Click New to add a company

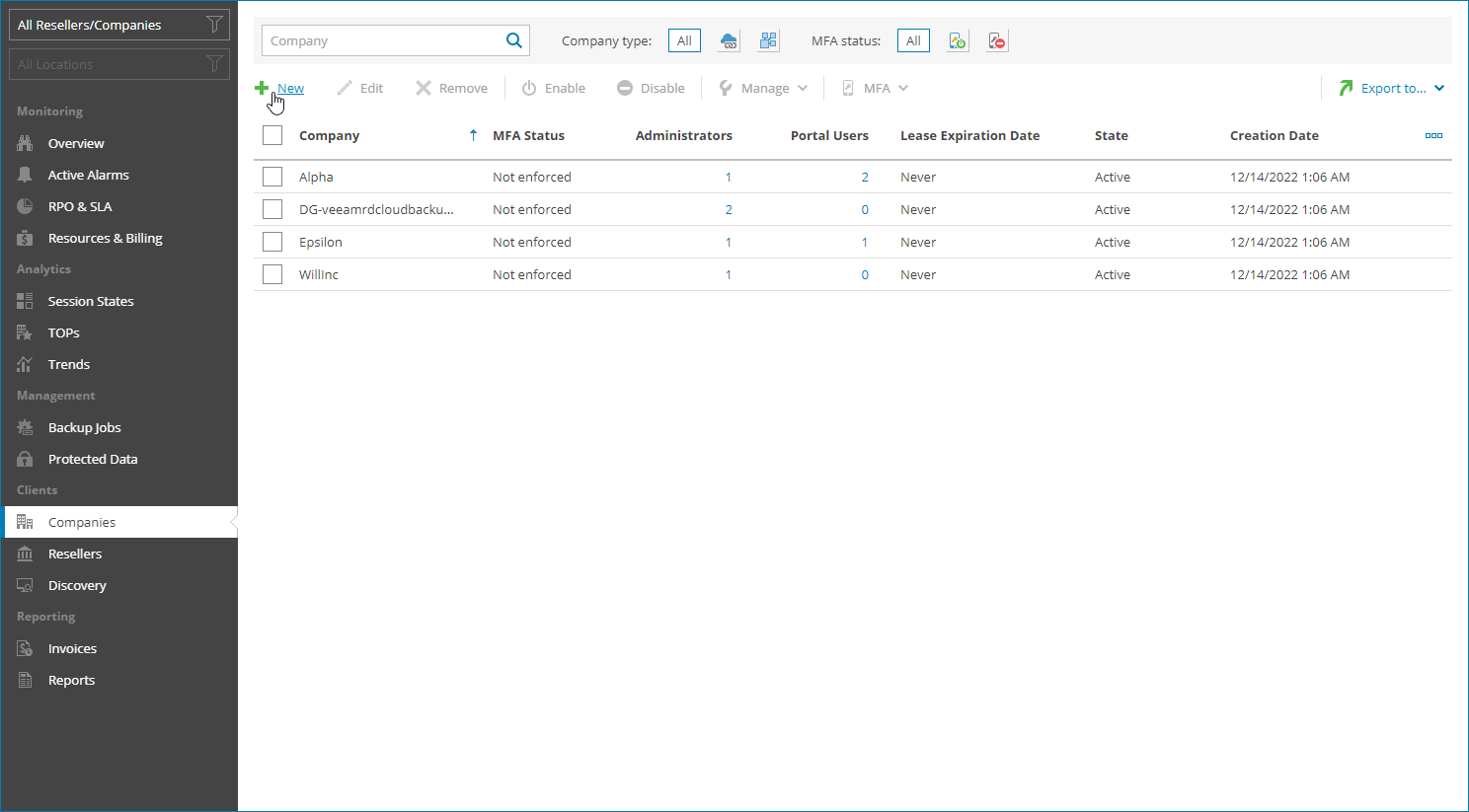[289, 88]
